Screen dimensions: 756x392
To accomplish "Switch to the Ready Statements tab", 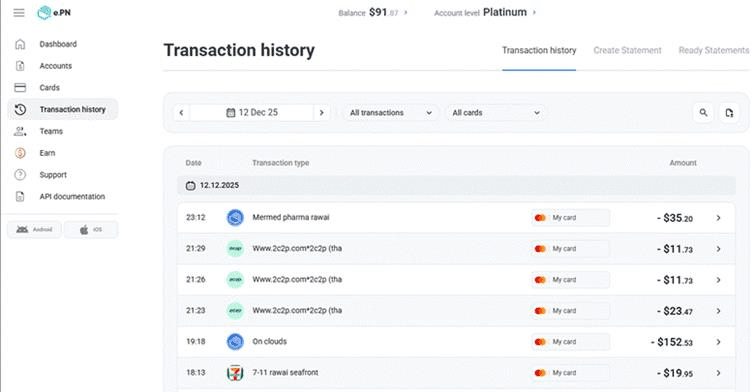I will click(x=714, y=50).
